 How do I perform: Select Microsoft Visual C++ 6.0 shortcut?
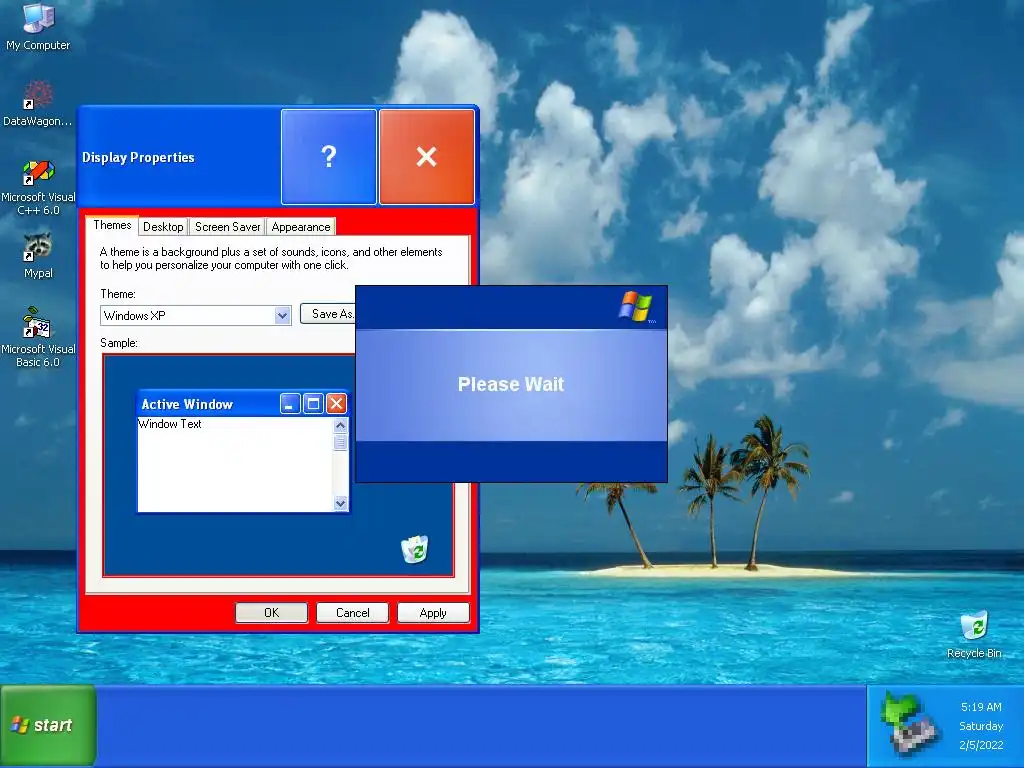pos(38,188)
